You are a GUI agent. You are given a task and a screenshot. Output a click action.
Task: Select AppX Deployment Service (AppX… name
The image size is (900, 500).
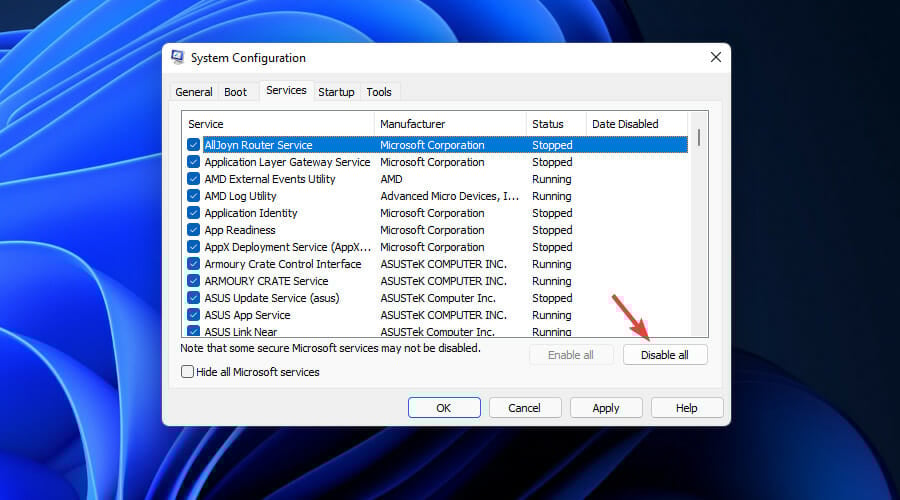coord(288,247)
